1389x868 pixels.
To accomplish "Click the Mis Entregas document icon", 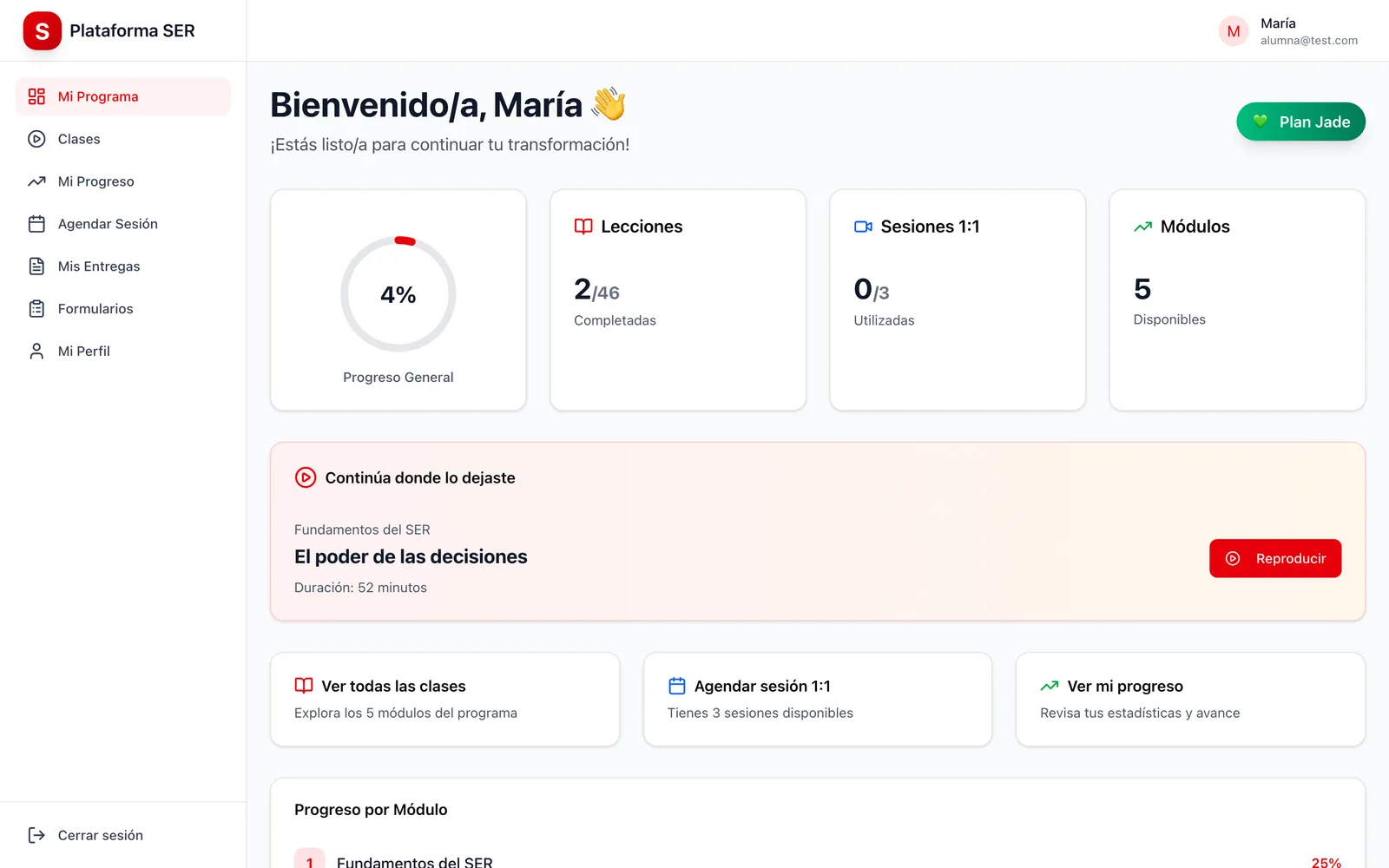I will 36,266.
